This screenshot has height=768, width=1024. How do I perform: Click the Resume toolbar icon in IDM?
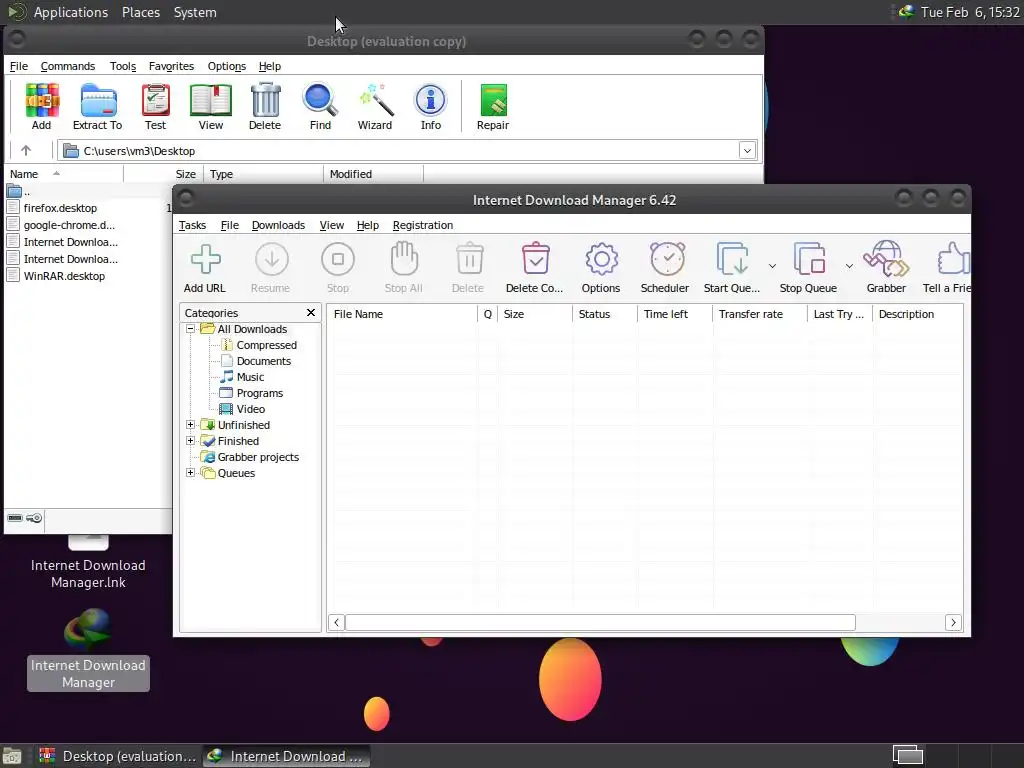(x=271, y=260)
